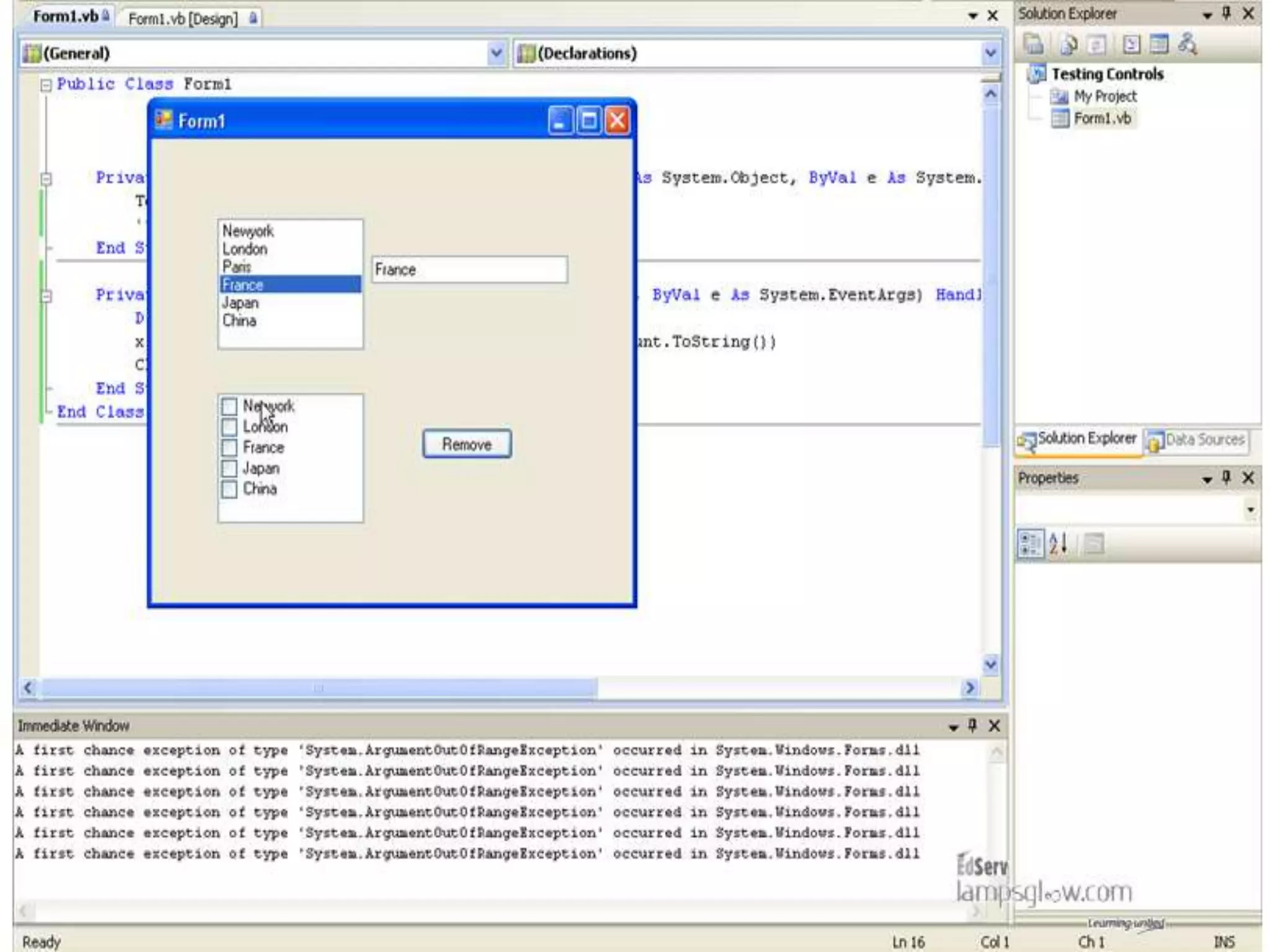
Task: Select Japan in the top list box
Action: [x=291, y=303]
